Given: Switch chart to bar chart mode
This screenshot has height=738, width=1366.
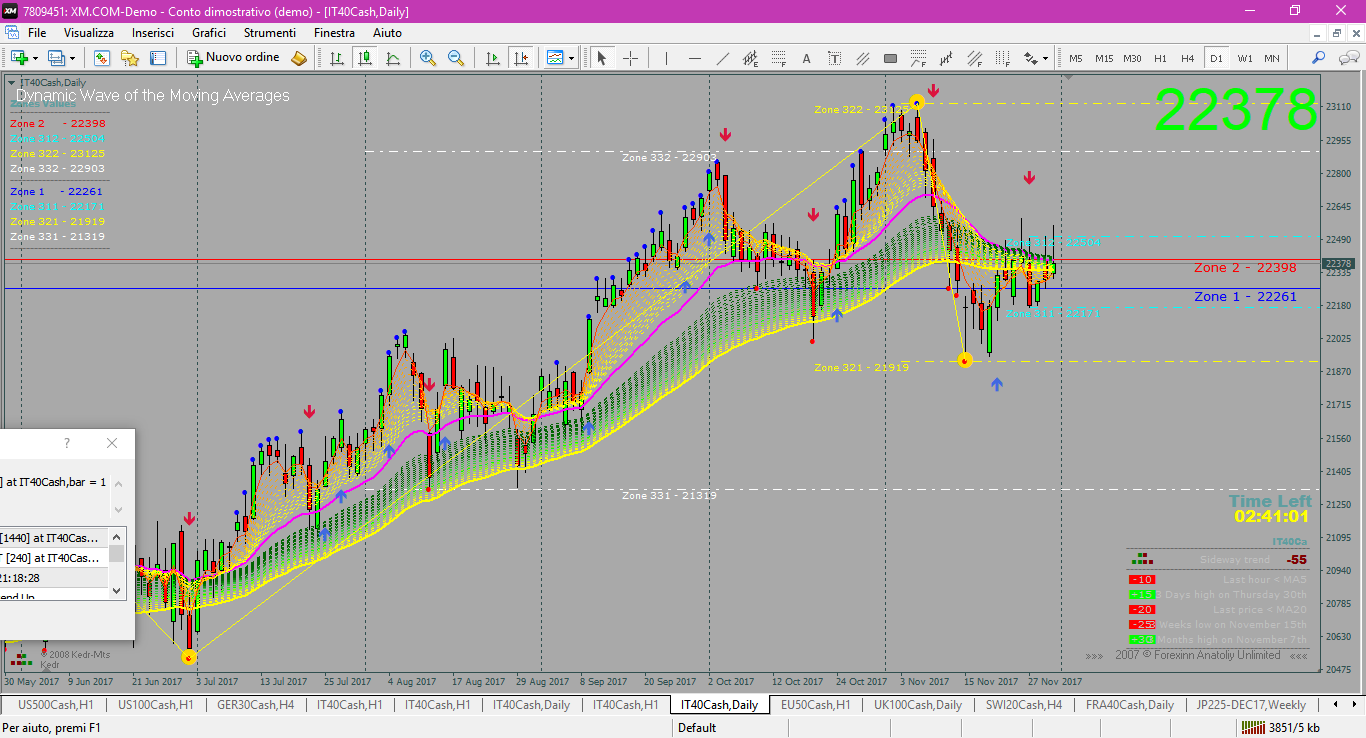Looking at the screenshot, I should [x=337, y=58].
